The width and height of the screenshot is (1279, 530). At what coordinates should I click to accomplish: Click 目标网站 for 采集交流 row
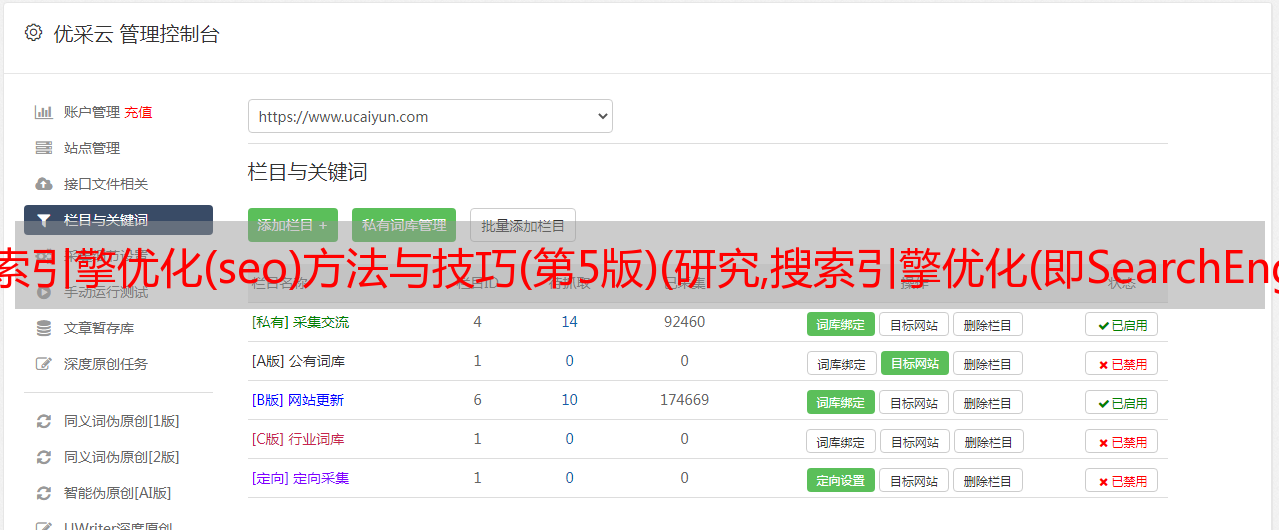coord(914,324)
